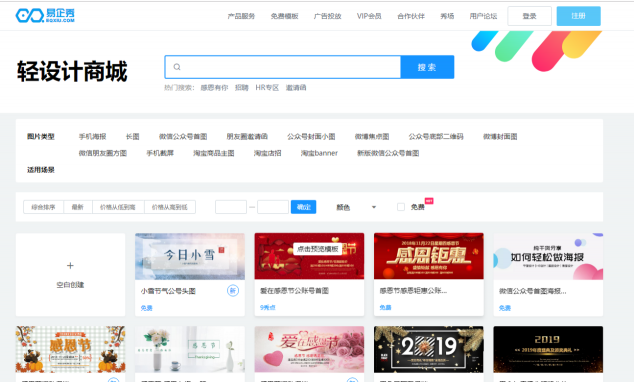Click title 爱在感恩节公众号首图

tap(294, 291)
